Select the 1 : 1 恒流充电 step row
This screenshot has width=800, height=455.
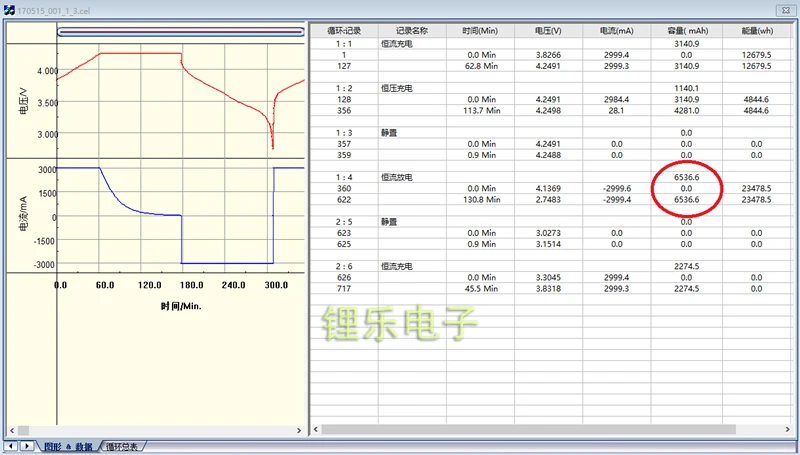pyautogui.click(x=551, y=44)
